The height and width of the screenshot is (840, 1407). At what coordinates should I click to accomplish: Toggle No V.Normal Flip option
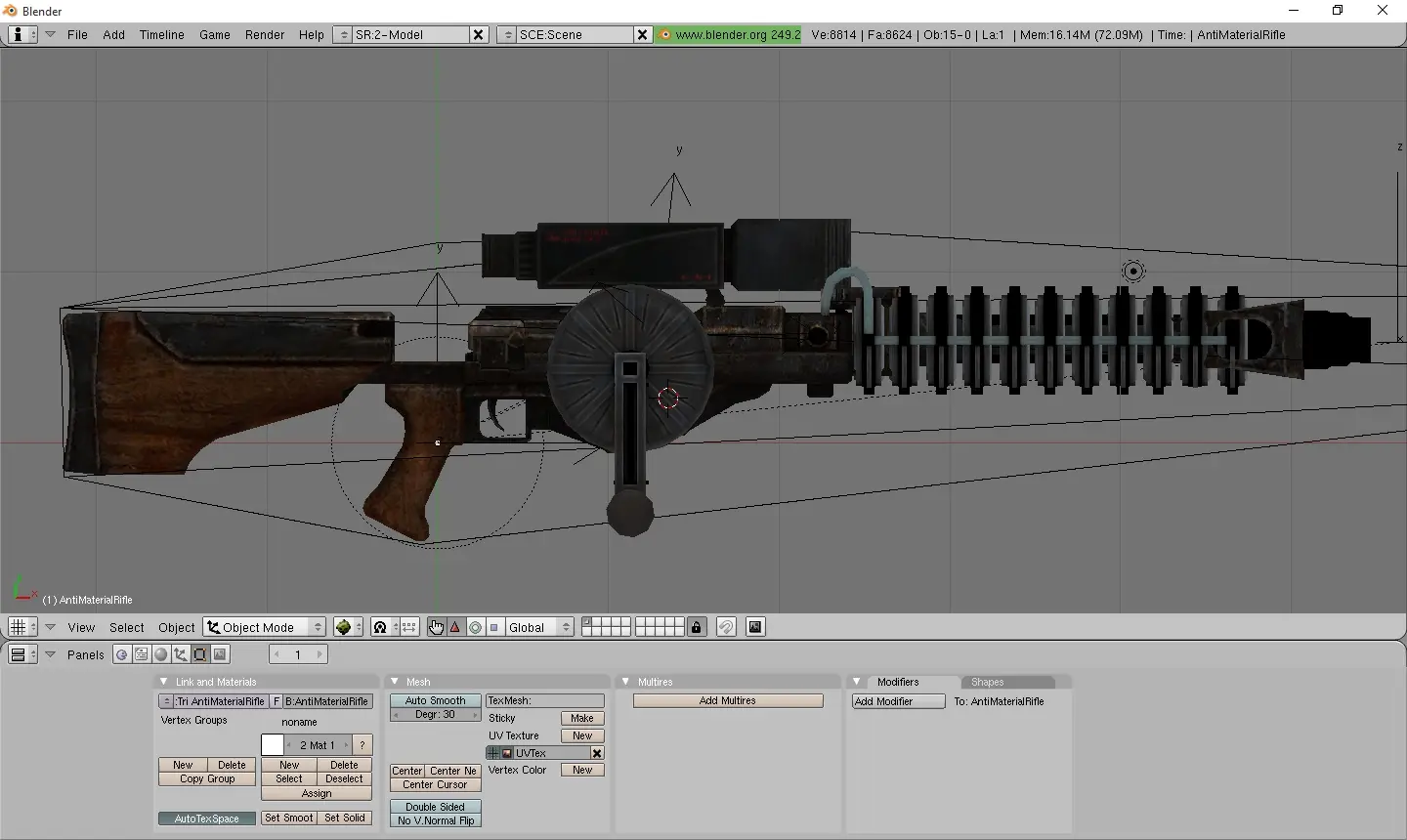[436, 820]
